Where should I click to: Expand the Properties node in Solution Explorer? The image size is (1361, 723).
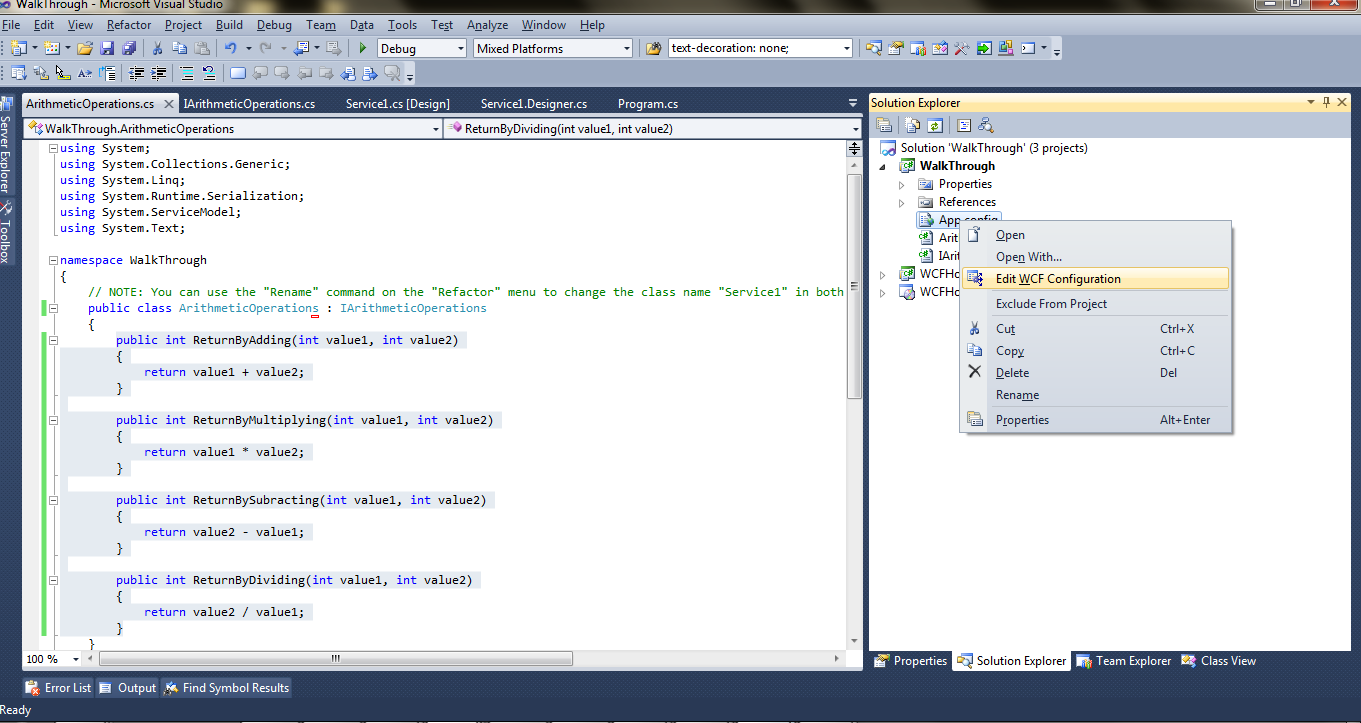901,185
